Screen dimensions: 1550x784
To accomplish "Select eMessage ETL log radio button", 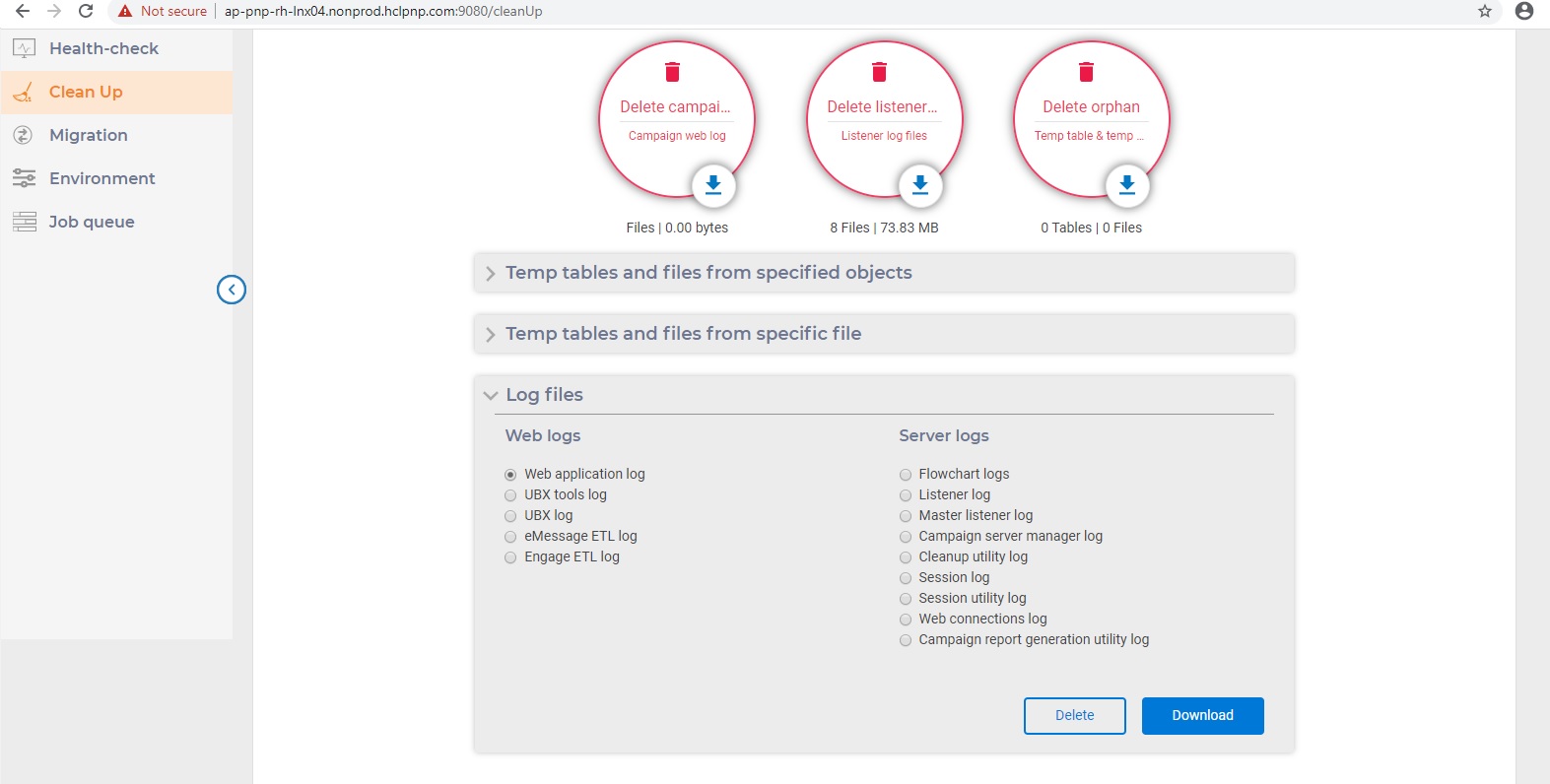I will [x=510, y=537].
